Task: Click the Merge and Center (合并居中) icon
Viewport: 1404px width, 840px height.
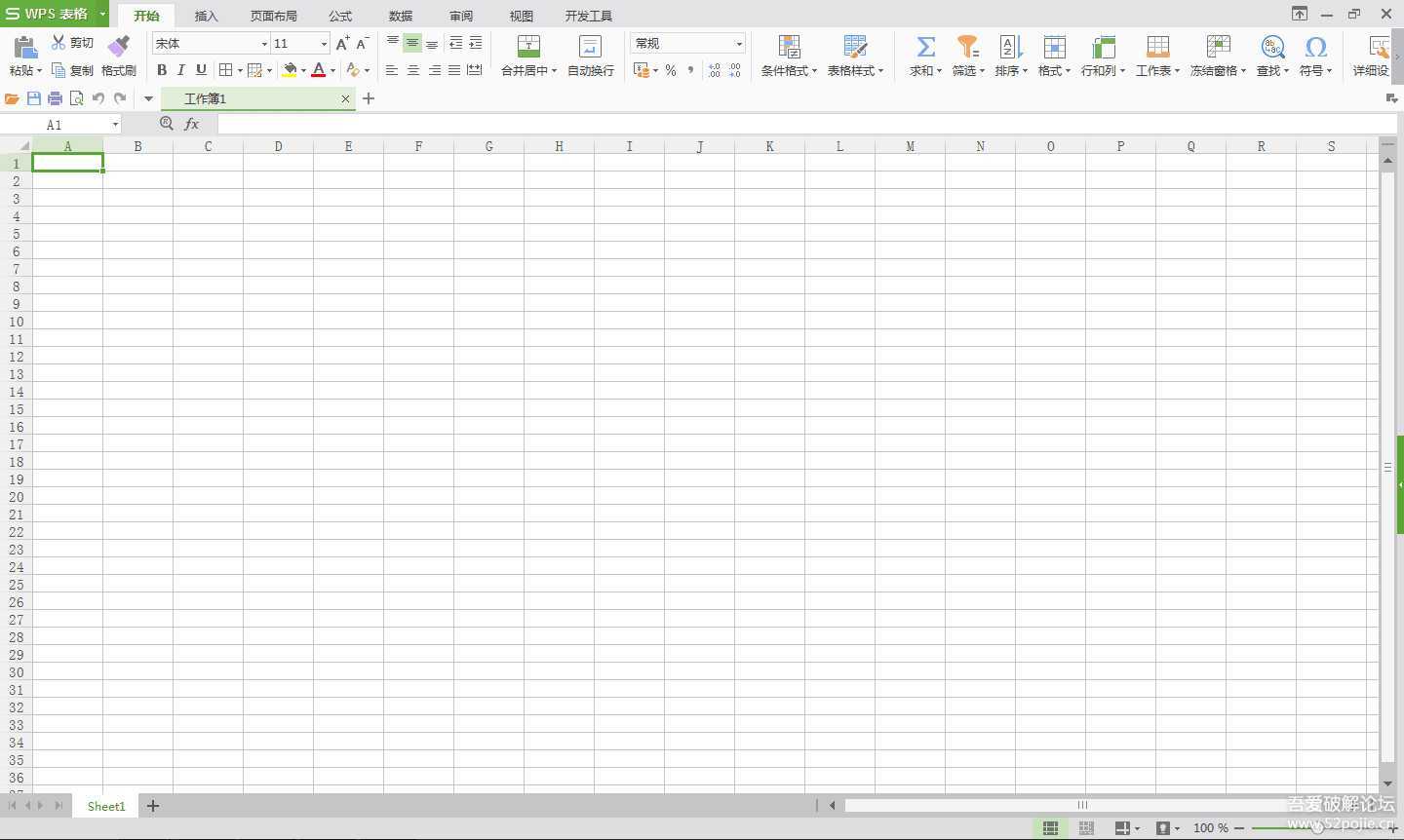Action: [x=528, y=47]
